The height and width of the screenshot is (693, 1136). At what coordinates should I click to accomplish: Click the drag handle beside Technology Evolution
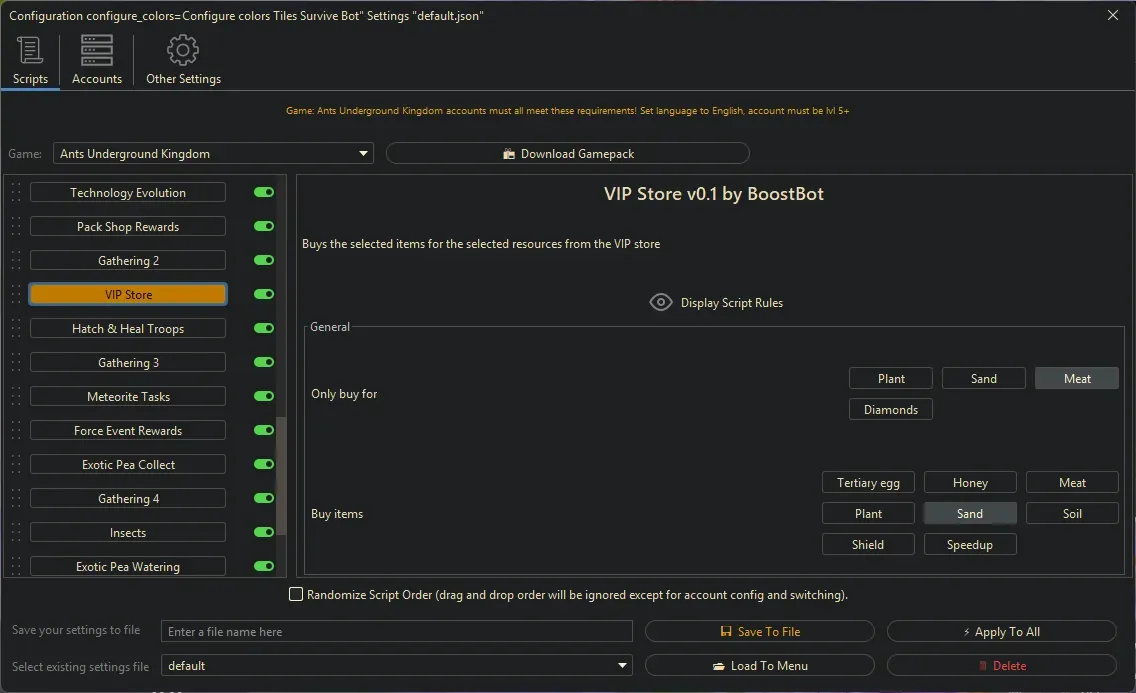(x=16, y=192)
